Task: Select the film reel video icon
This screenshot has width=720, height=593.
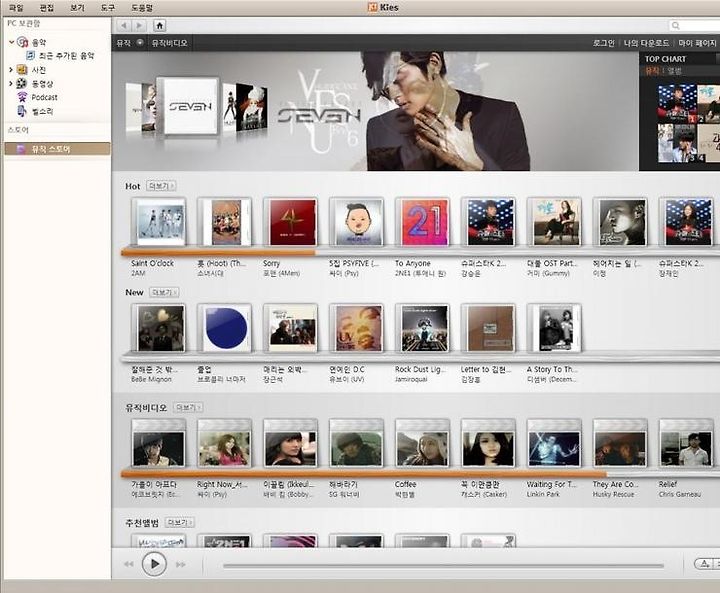Action: pyautogui.click(x=22, y=84)
